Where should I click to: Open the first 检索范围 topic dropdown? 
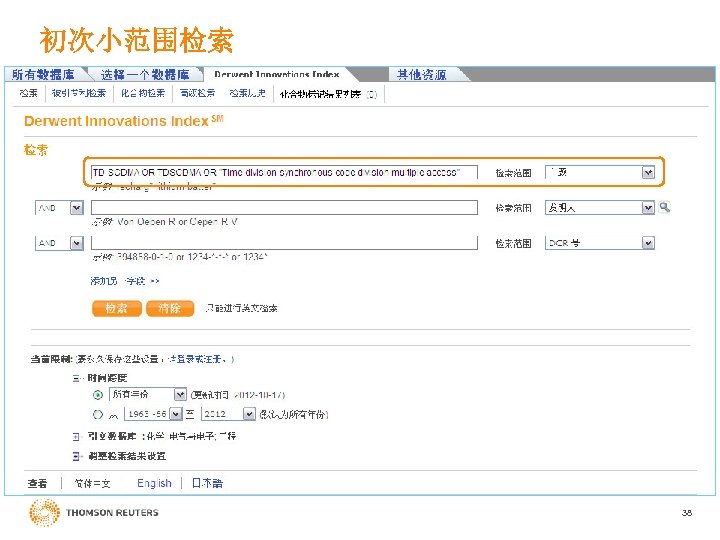(x=600, y=172)
